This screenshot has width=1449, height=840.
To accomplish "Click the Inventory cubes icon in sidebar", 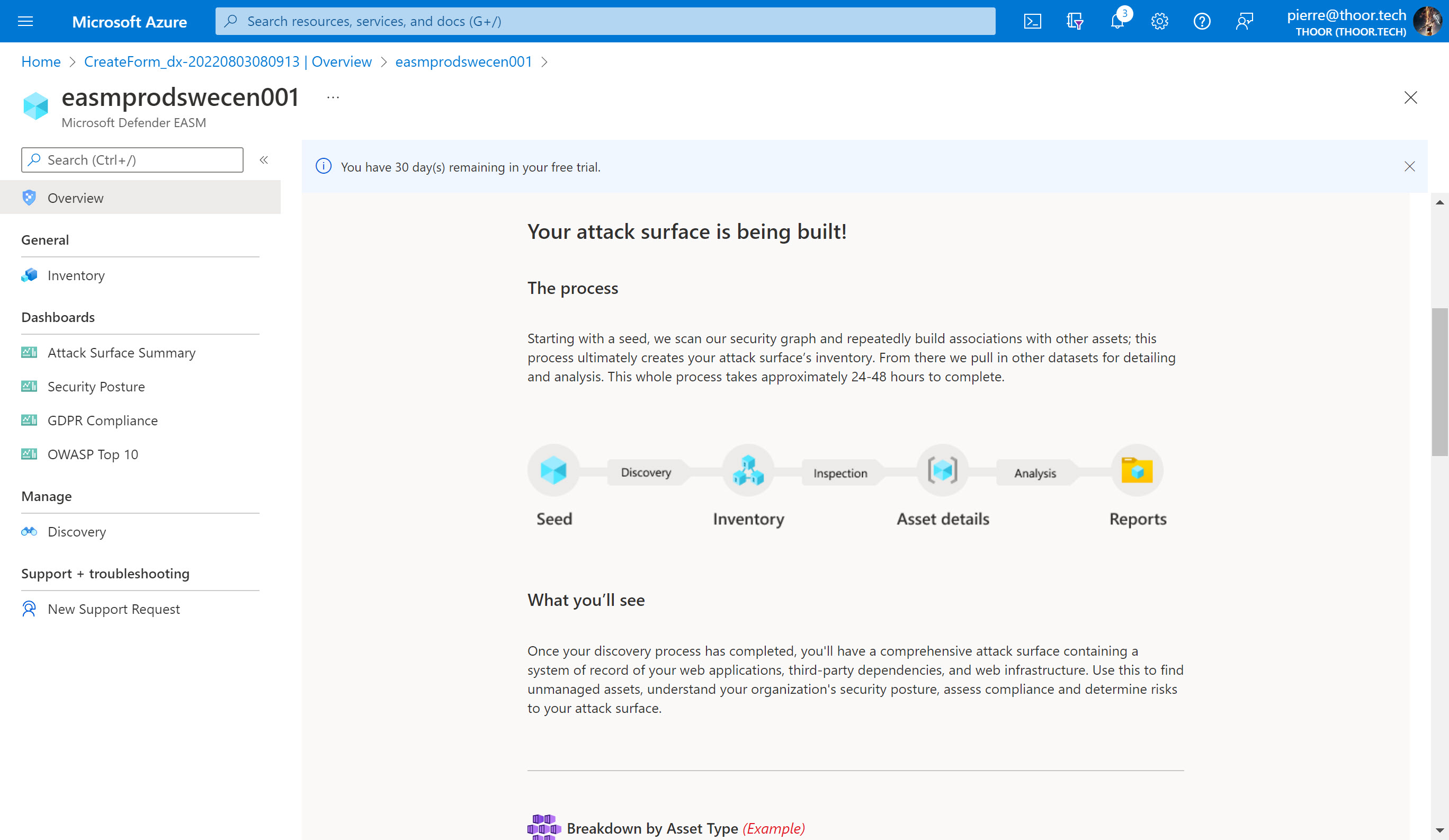I will click(x=29, y=275).
